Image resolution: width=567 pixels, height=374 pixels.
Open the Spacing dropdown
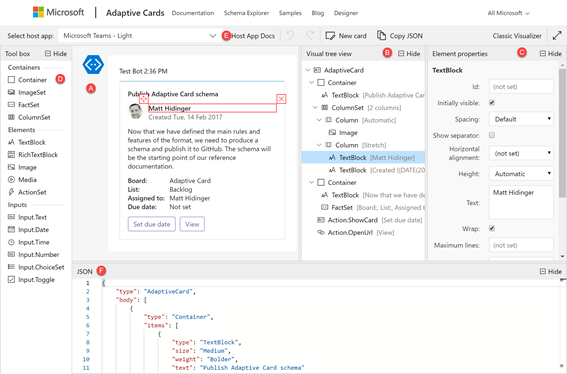(521, 119)
